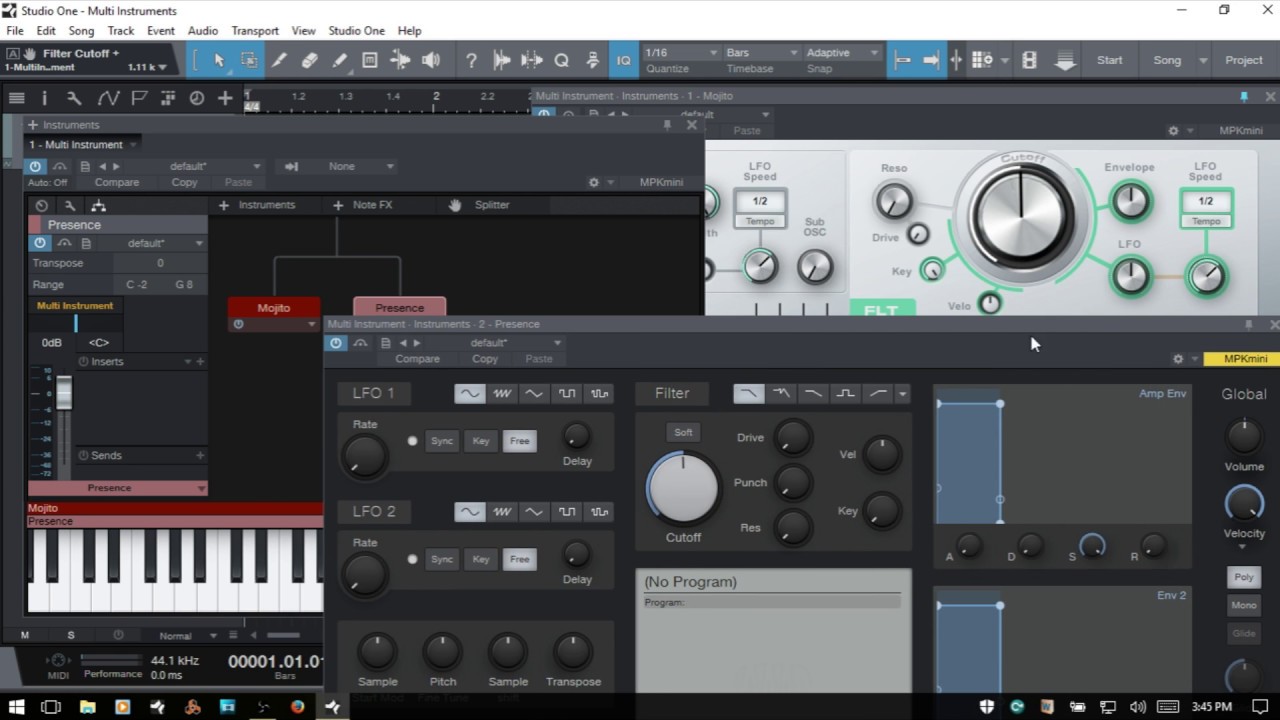The height and width of the screenshot is (720, 1280).
Task: Click the MIDI activity icon in the transport bar
Action: (57, 660)
